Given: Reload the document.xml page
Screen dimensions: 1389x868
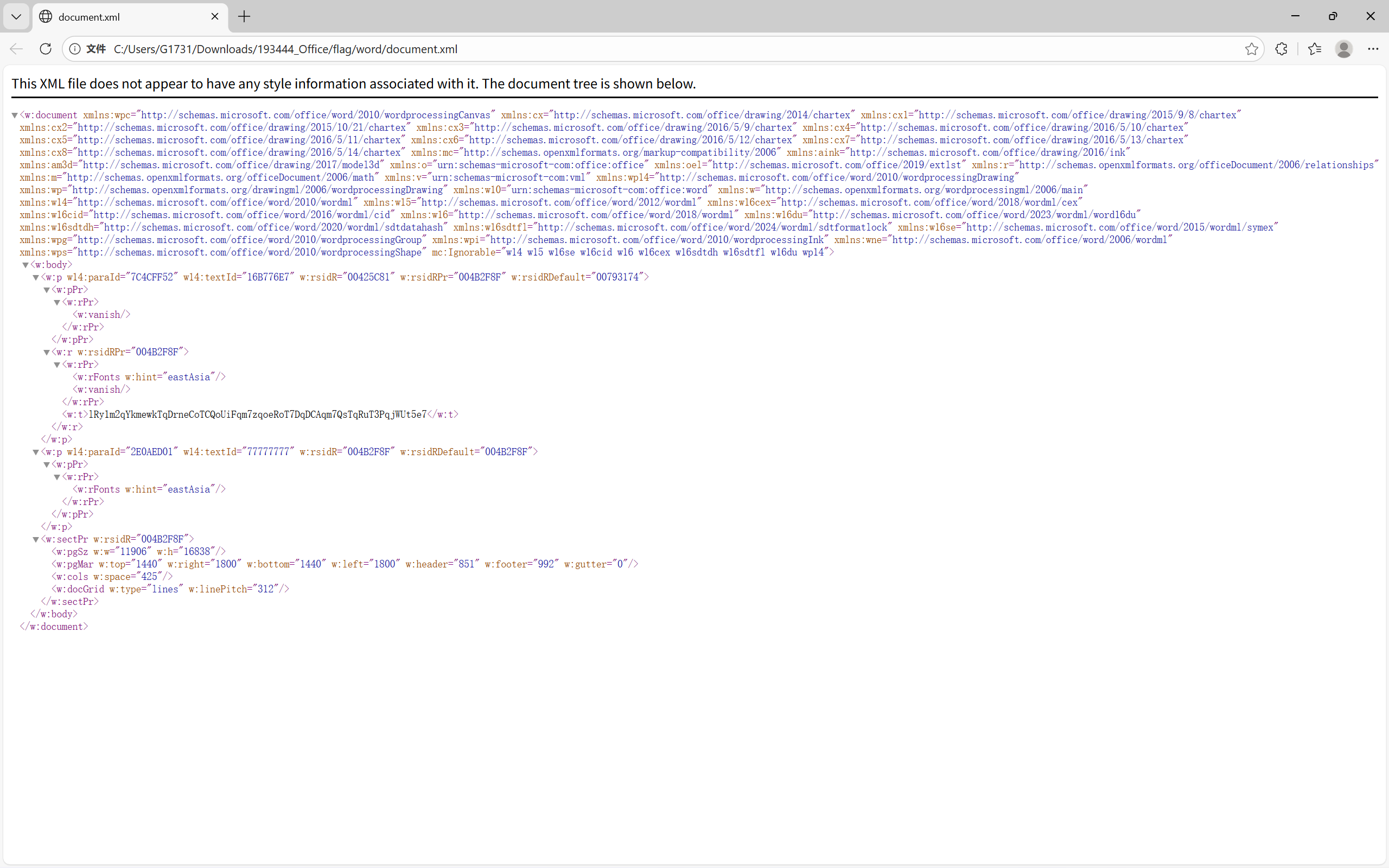Looking at the screenshot, I should pos(46,49).
